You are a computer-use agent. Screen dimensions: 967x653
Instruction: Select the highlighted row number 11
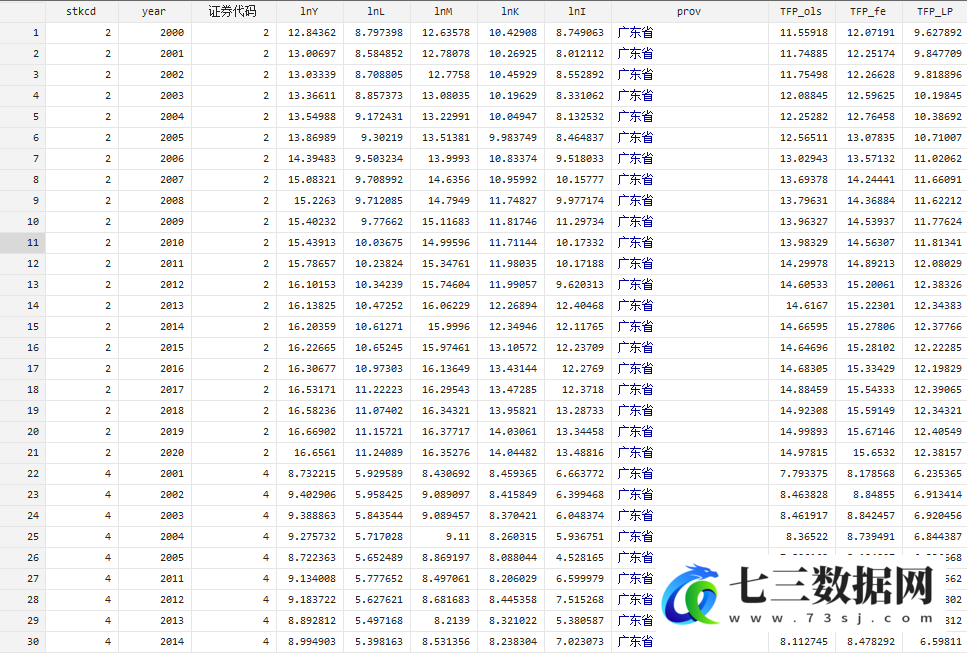point(23,242)
